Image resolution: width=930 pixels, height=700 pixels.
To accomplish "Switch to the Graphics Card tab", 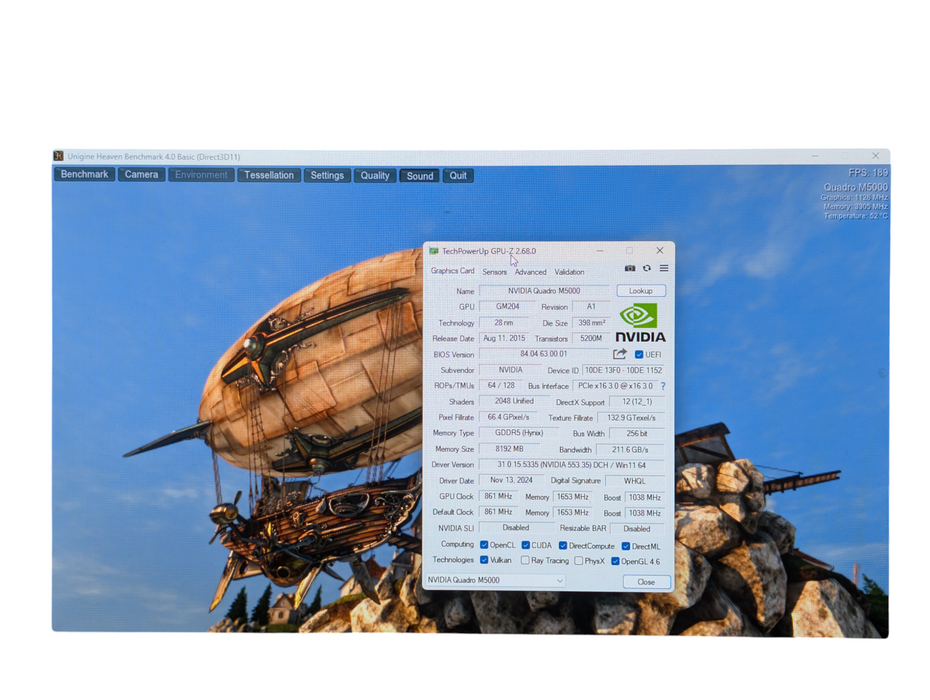I will pos(453,271).
